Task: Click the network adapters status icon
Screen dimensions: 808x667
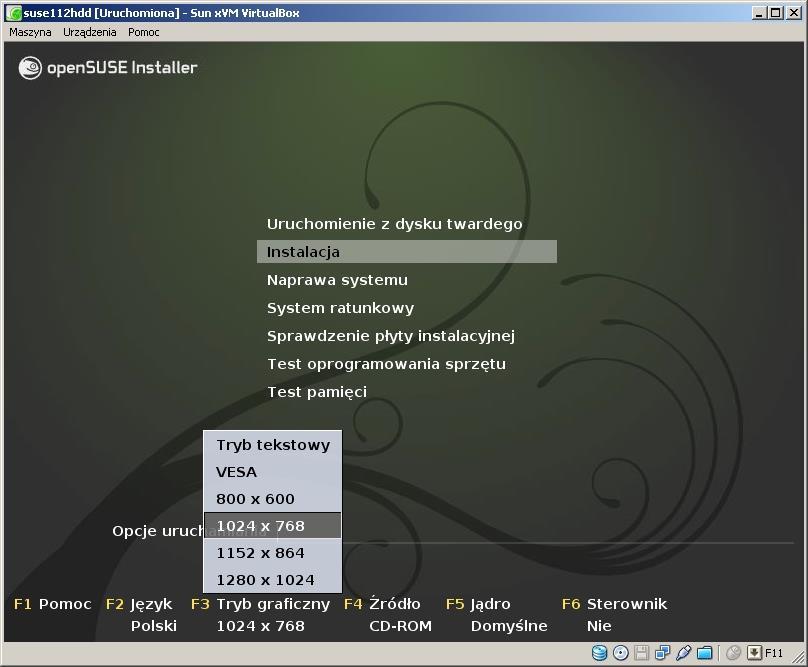Action: click(662, 653)
